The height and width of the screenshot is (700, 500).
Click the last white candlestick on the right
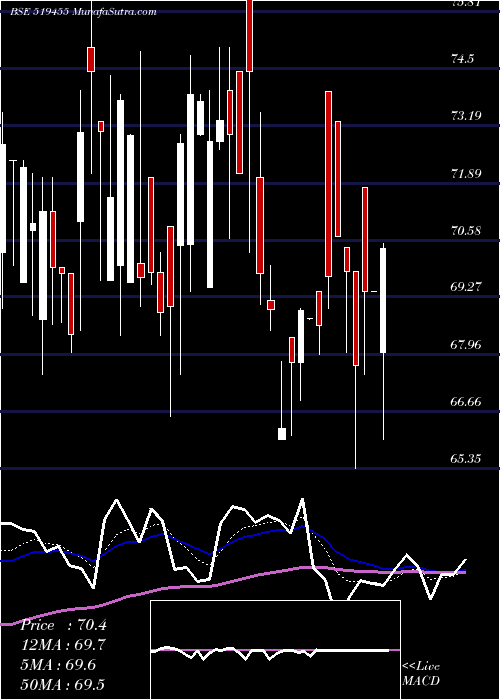[383, 300]
